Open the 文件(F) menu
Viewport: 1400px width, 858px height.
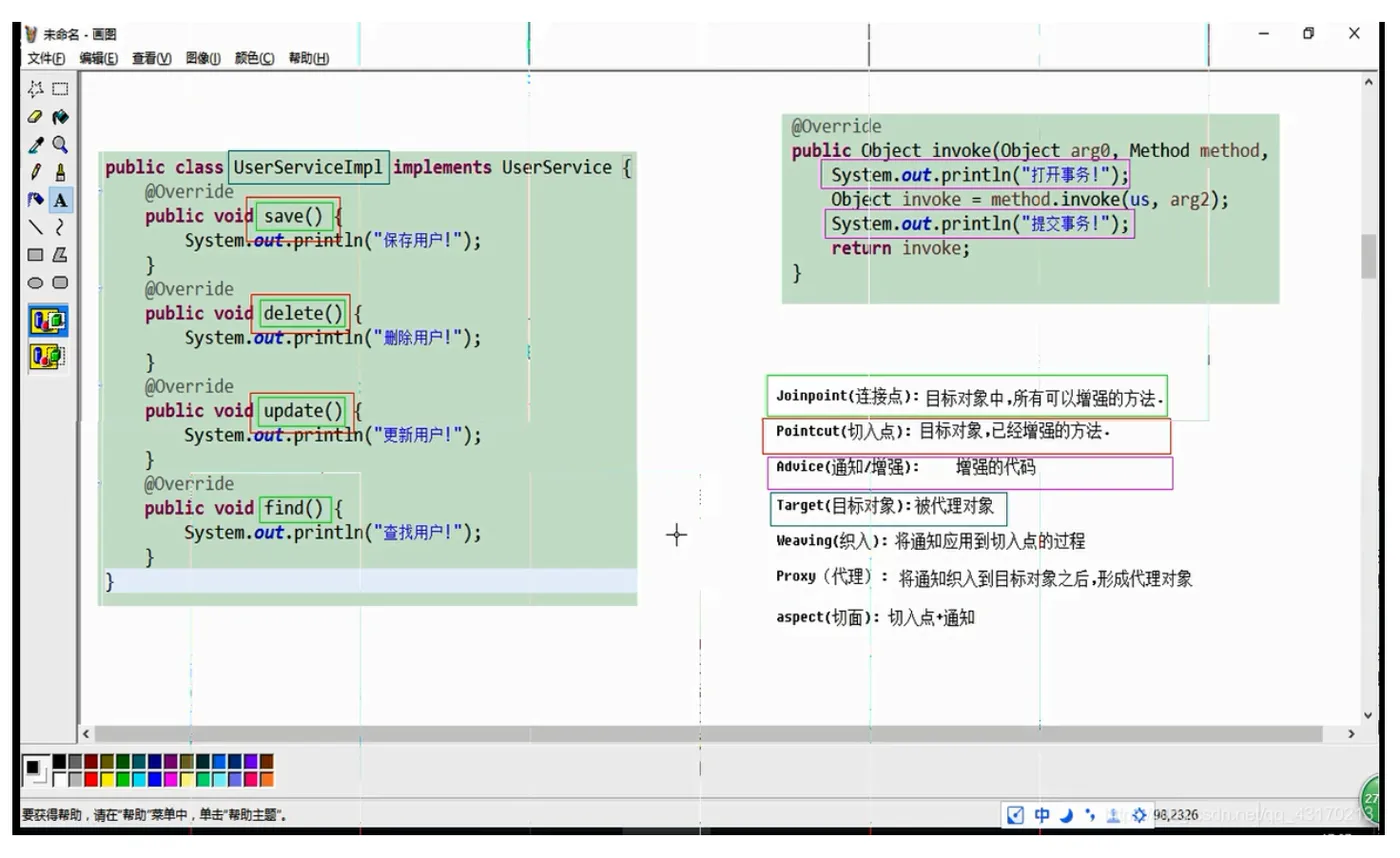pyautogui.click(x=46, y=59)
